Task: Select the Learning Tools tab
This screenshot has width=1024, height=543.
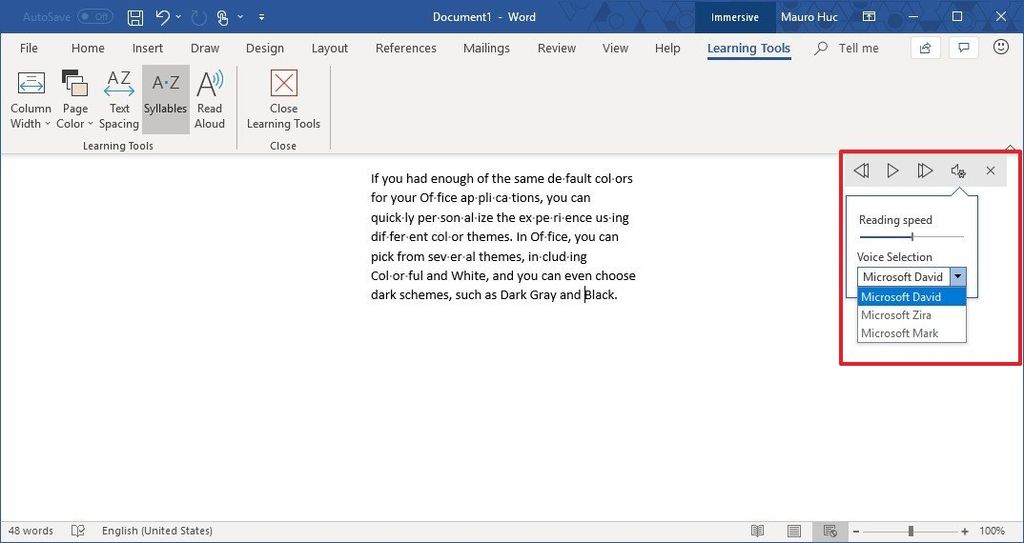Action: (x=748, y=48)
